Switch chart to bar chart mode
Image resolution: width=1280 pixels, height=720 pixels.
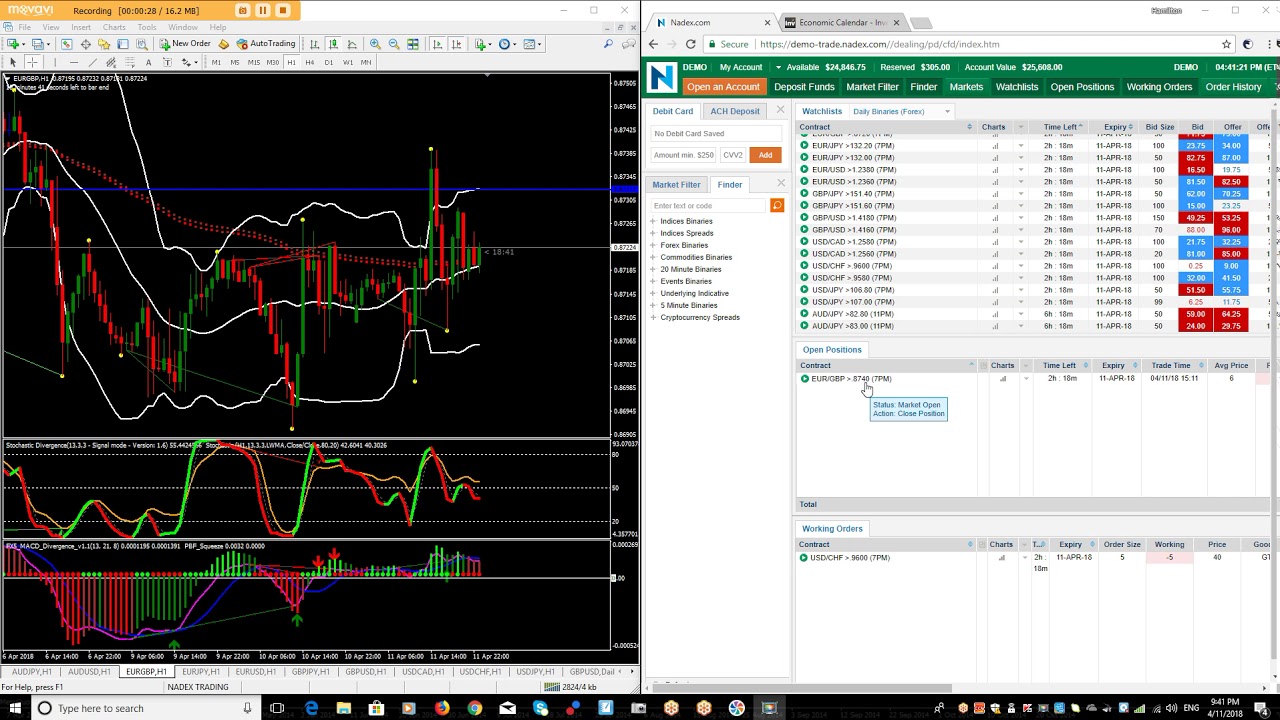[314, 44]
